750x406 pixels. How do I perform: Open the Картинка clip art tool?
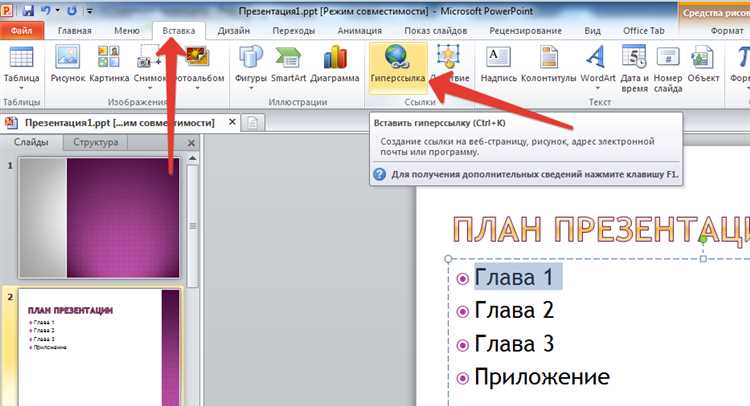click(x=109, y=65)
